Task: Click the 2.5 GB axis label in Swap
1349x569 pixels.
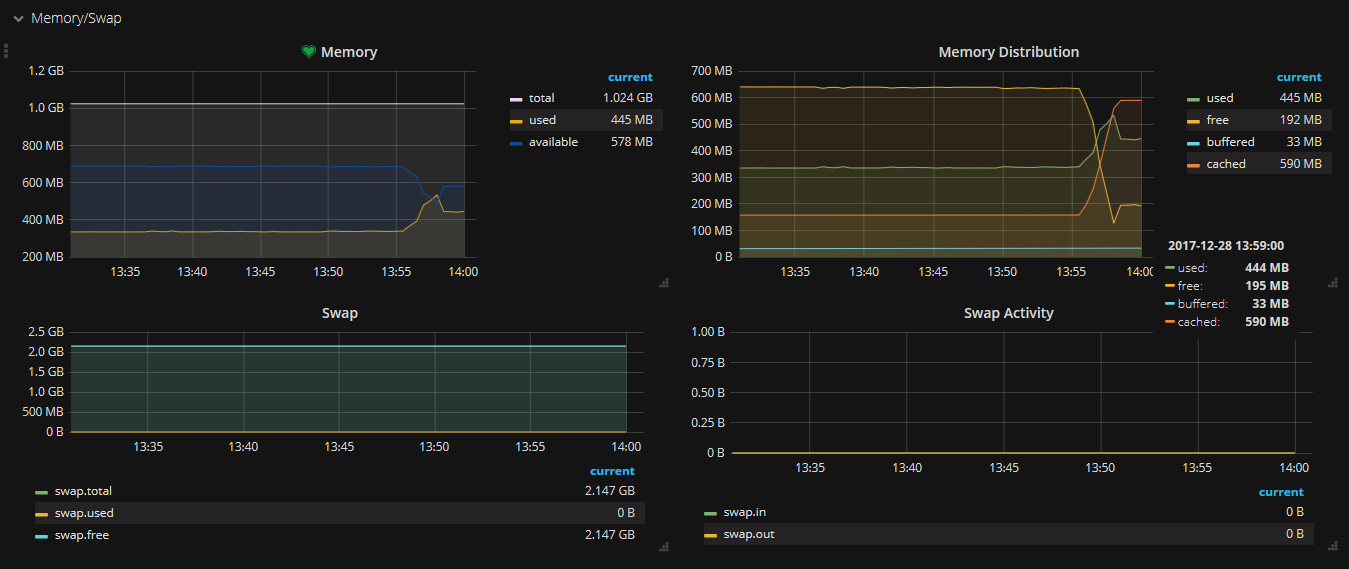Action: coord(46,332)
